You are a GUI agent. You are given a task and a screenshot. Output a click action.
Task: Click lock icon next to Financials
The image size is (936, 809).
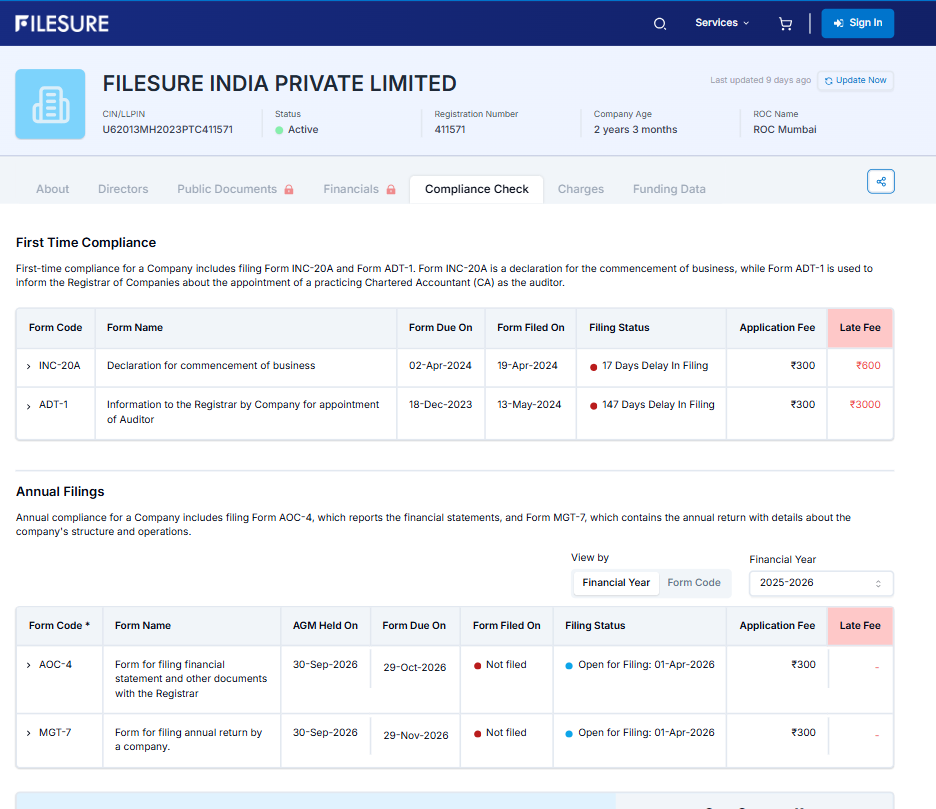(x=391, y=190)
